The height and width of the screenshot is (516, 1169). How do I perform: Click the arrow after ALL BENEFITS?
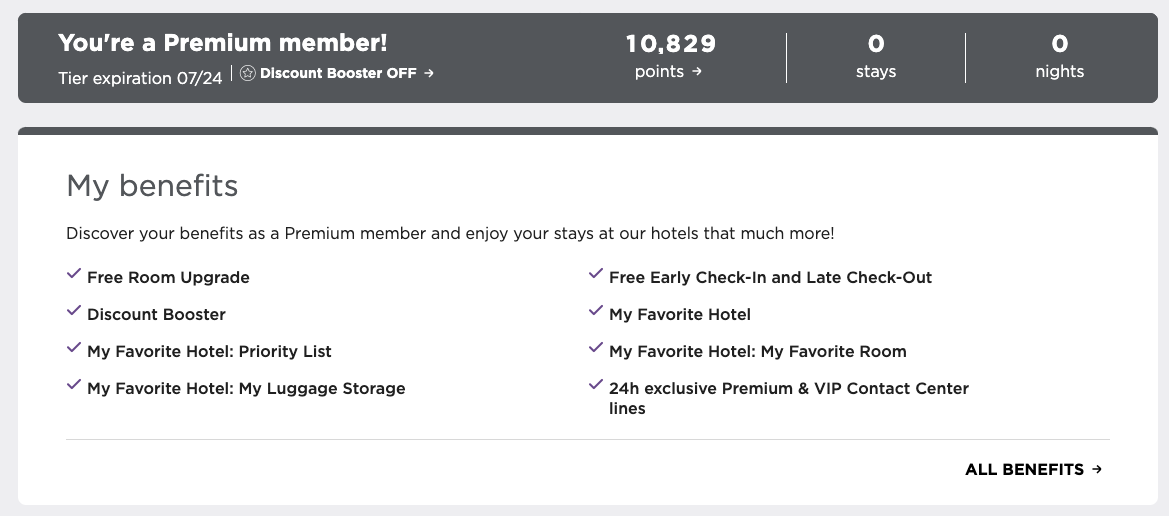click(x=1097, y=470)
